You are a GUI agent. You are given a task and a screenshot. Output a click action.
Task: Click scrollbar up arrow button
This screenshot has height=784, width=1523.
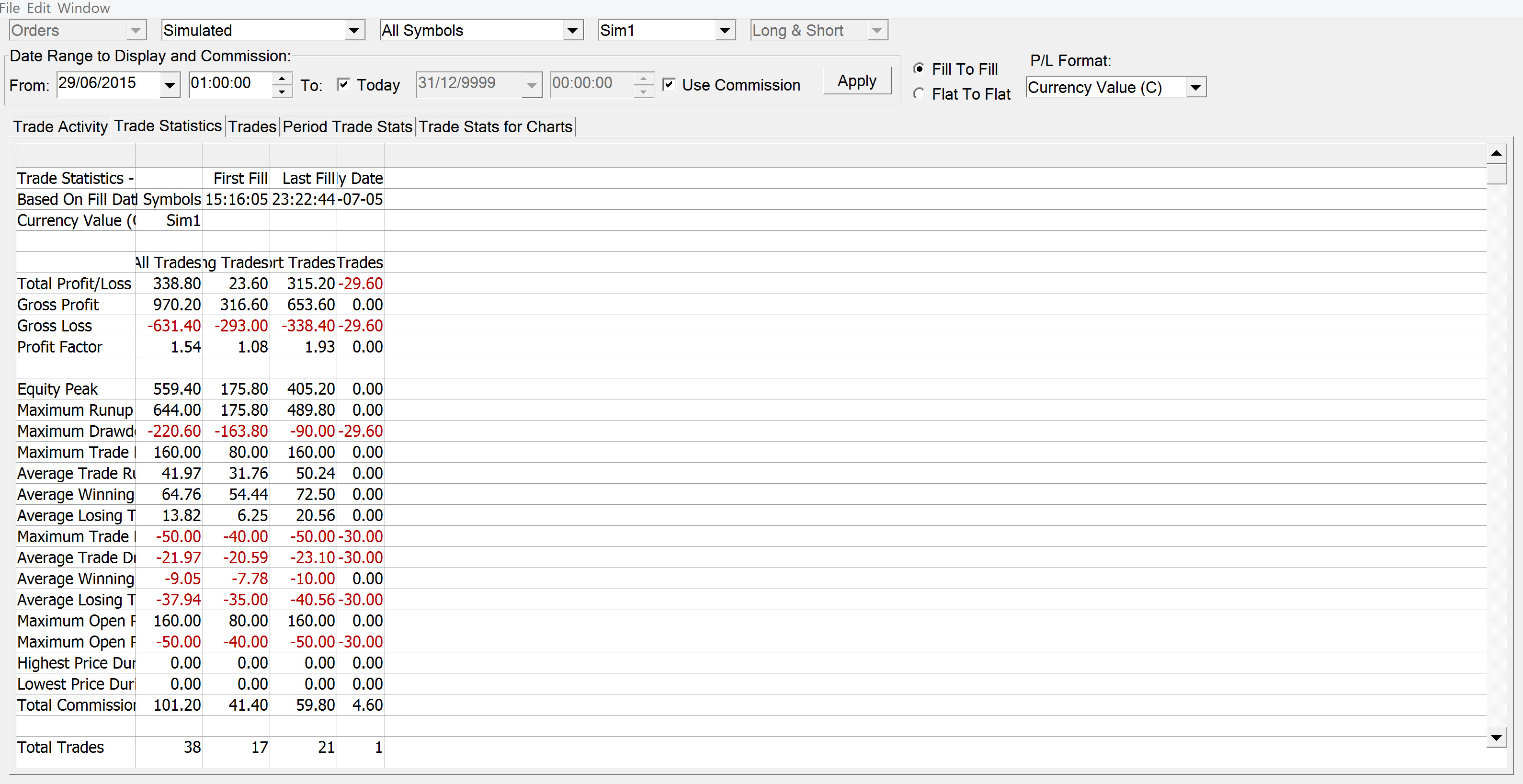pyautogui.click(x=1496, y=153)
